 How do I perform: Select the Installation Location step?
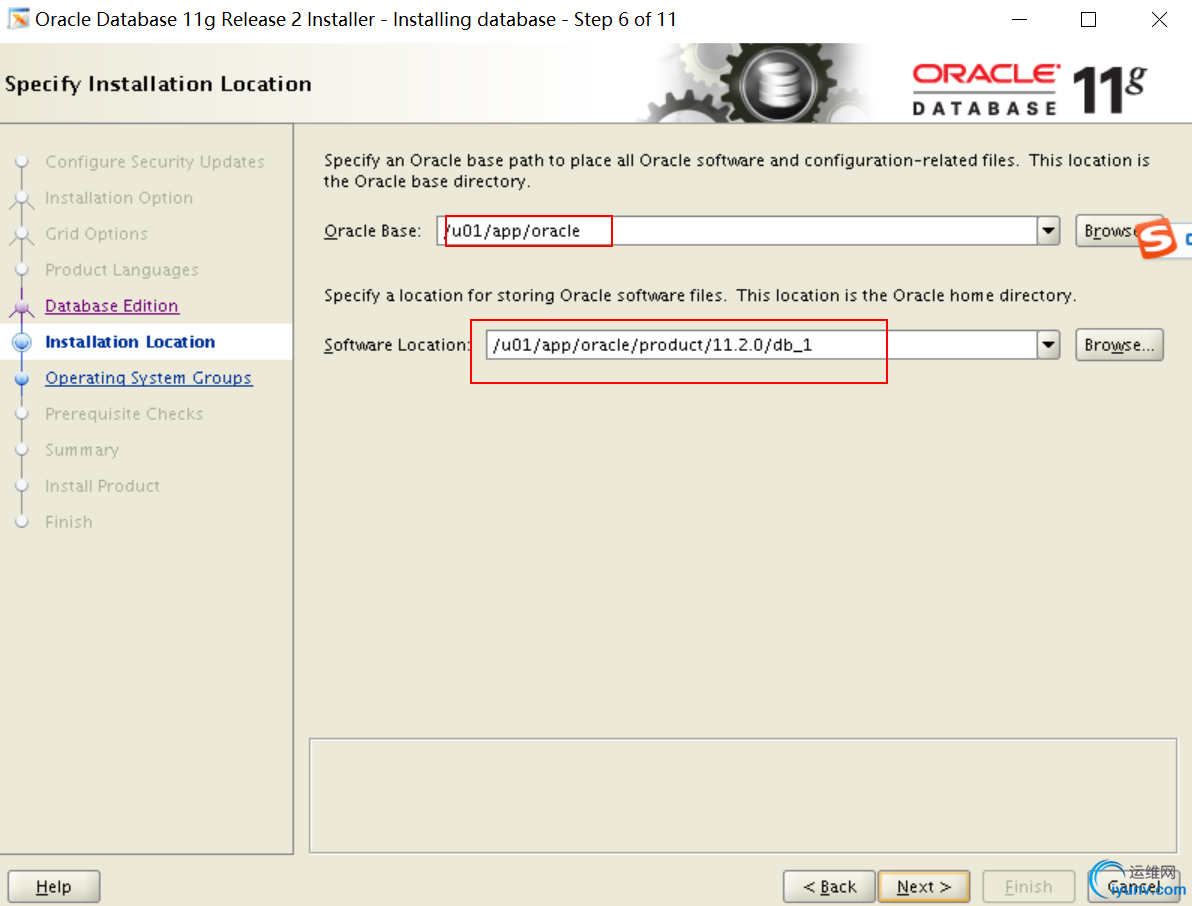(130, 342)
